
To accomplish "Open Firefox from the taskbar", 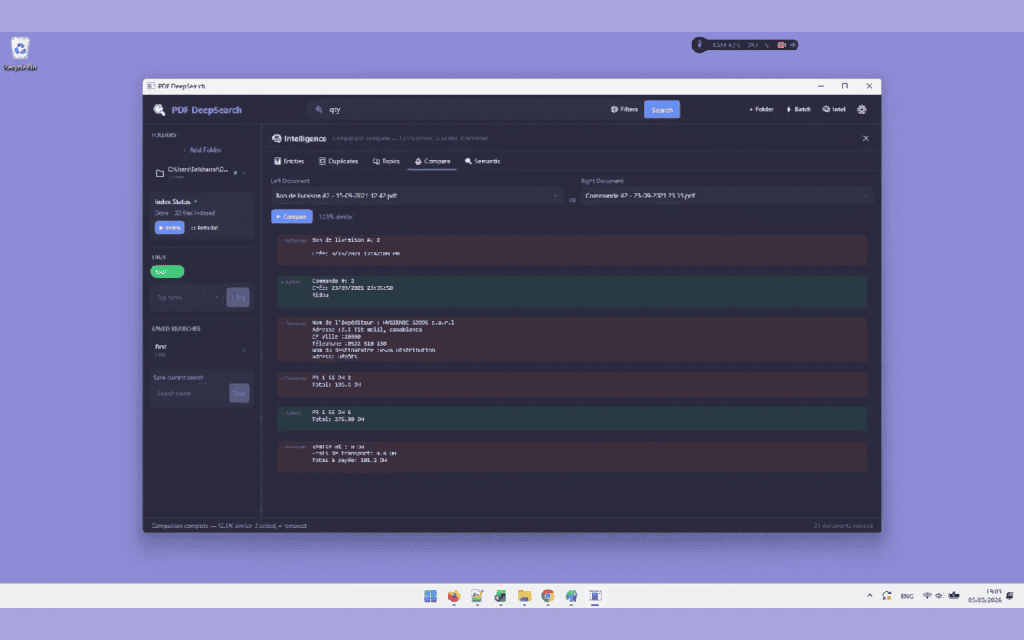I will pos(454,596).
